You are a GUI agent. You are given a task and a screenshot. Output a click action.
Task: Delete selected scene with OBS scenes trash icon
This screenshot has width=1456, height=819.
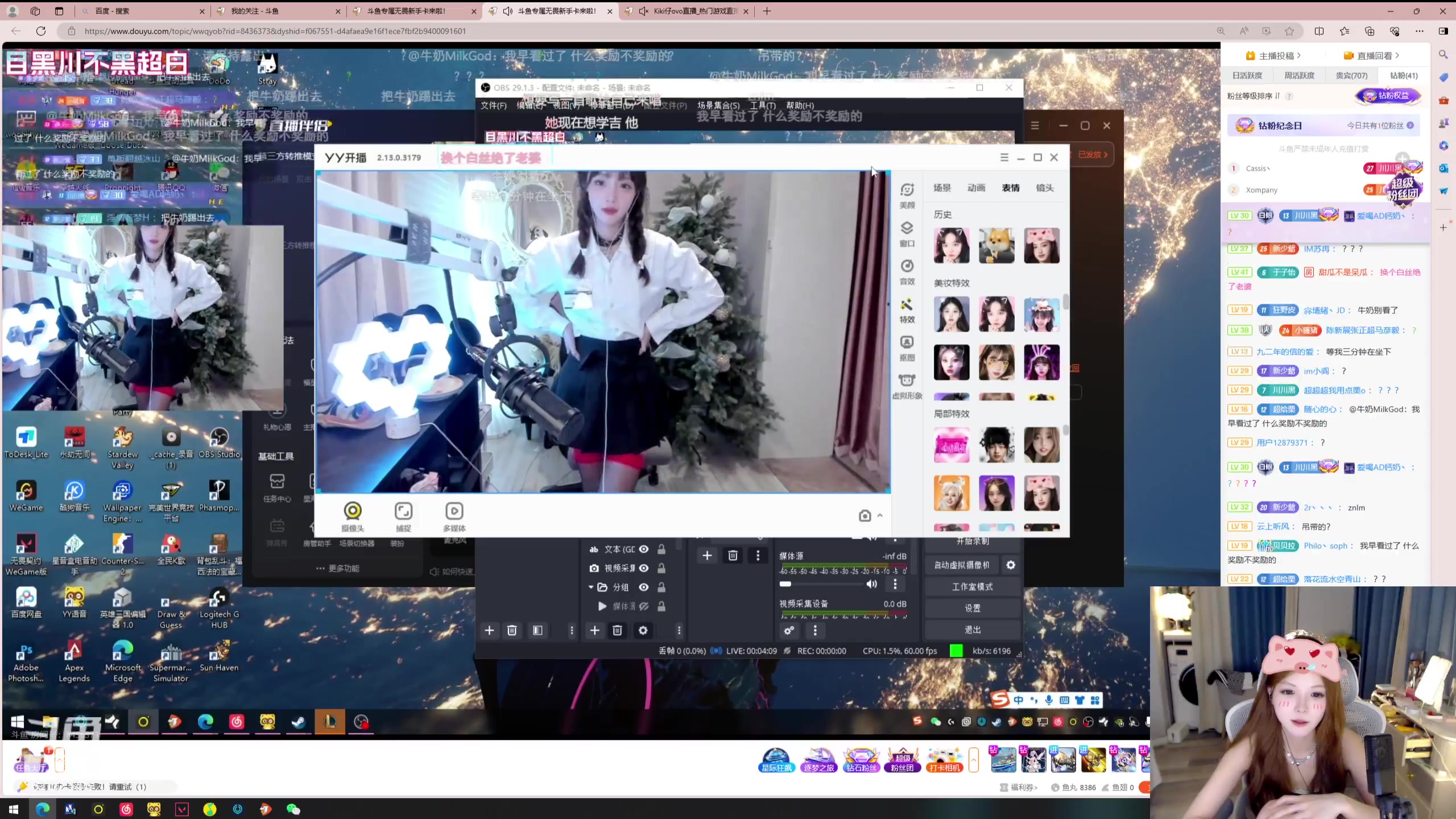512,630
